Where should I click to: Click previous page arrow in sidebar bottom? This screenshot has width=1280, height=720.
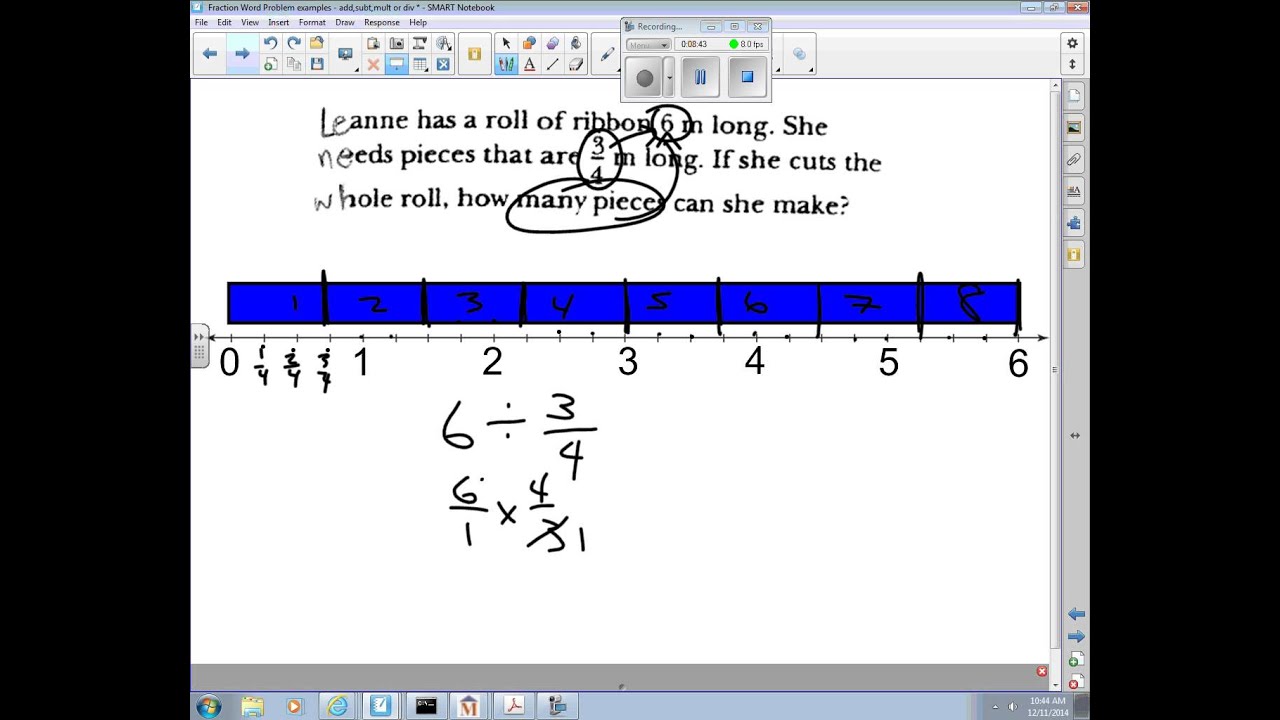point(1076,614)
